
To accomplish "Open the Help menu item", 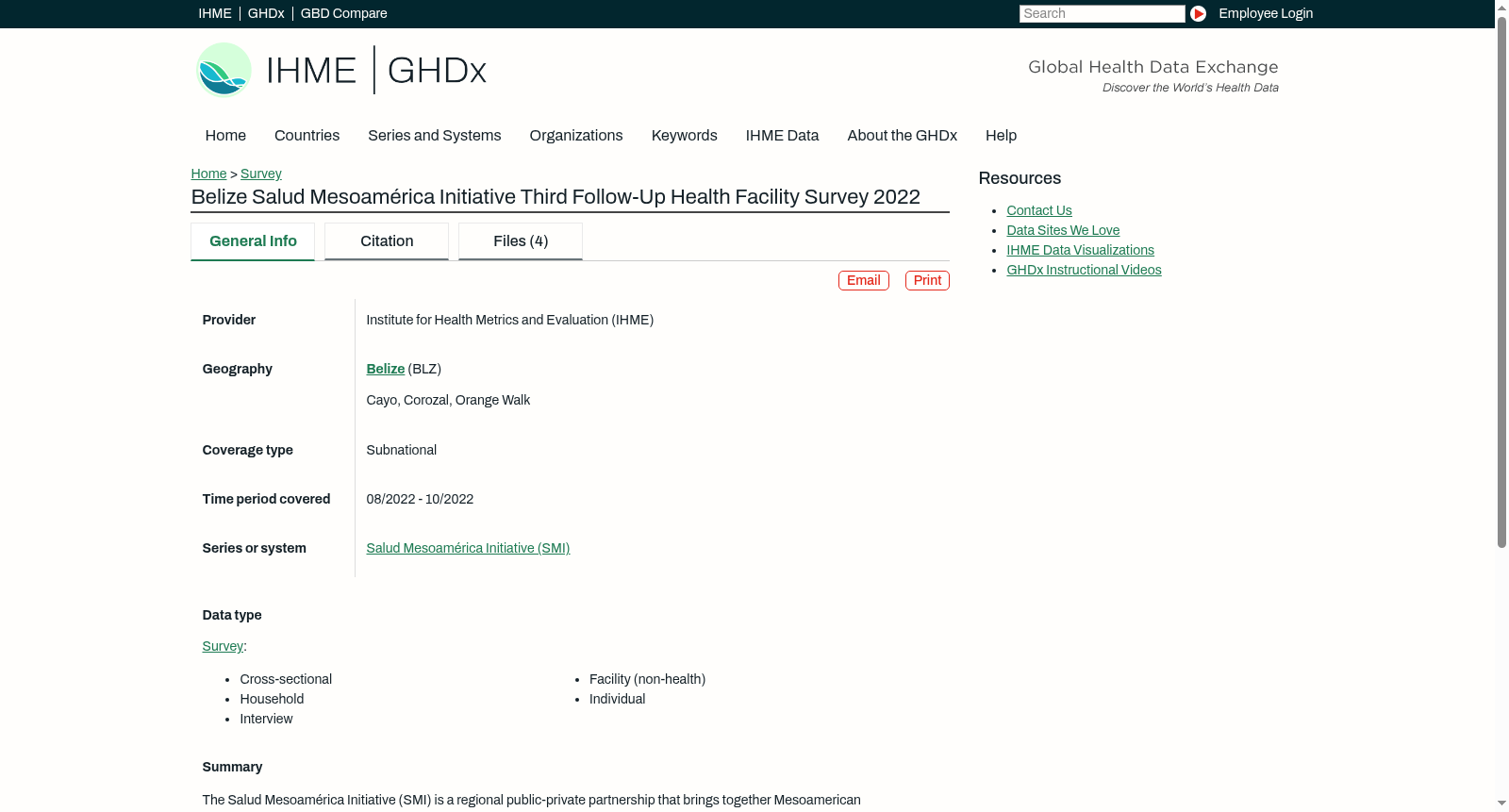I will point(1001,136).
